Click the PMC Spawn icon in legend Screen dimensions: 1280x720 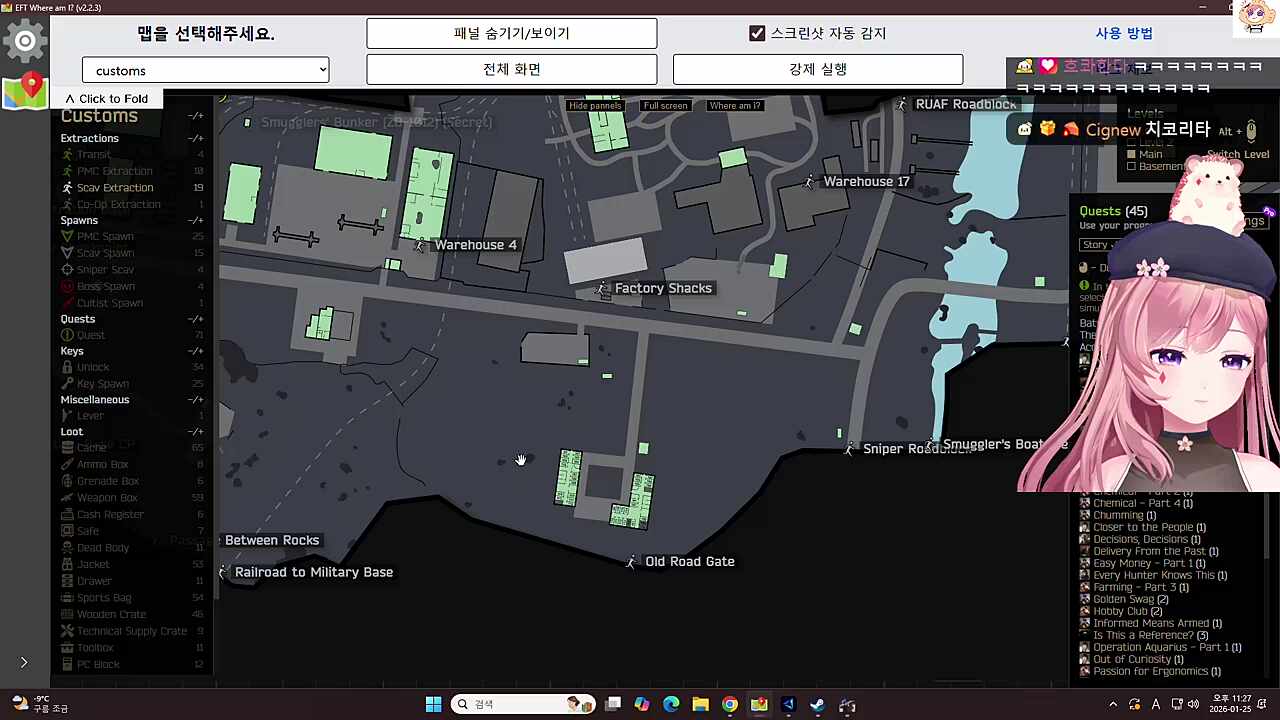click(x=67, y=237)
